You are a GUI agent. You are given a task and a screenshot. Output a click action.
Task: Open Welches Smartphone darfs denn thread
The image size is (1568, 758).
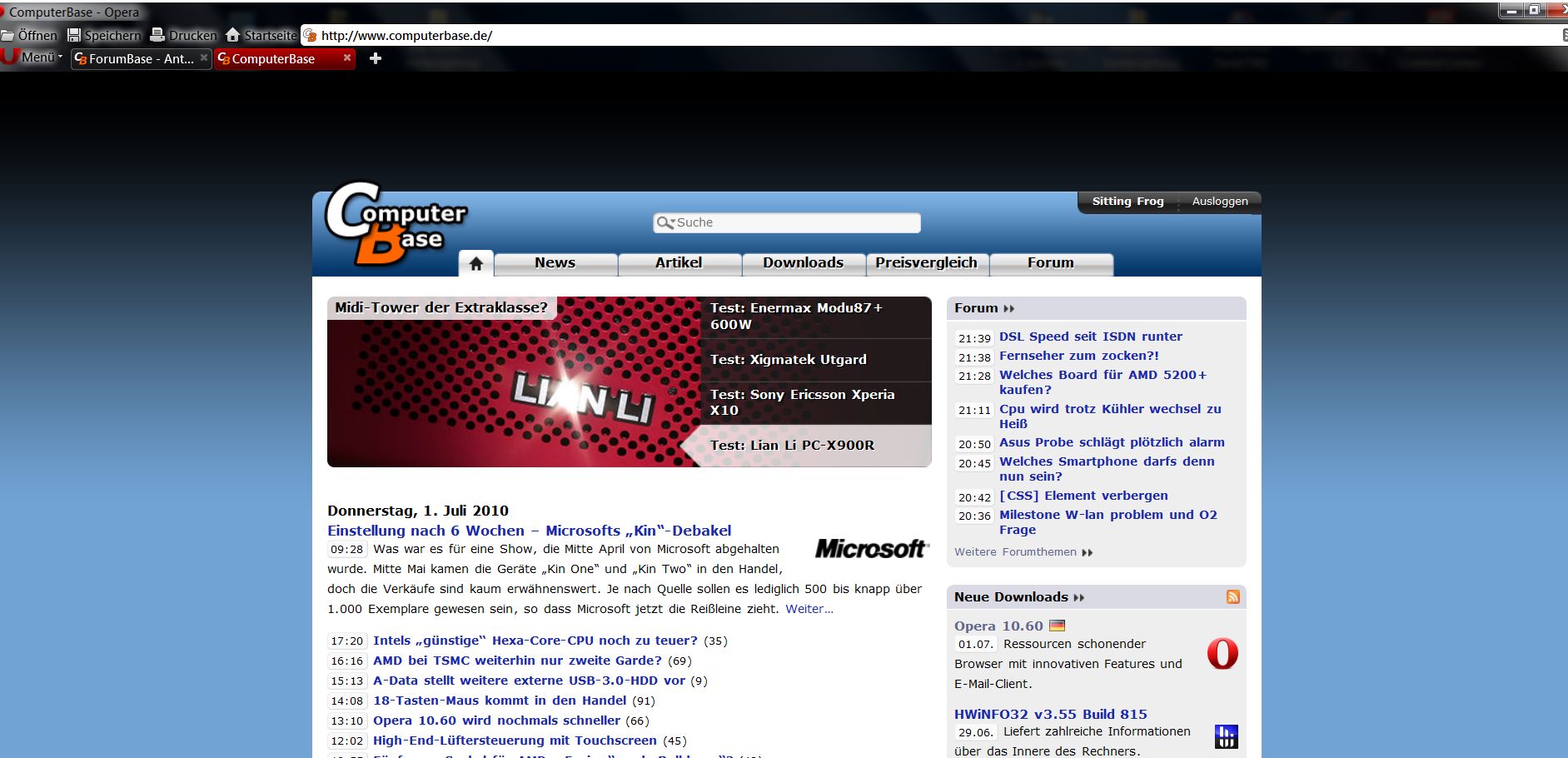(1107, 469)
